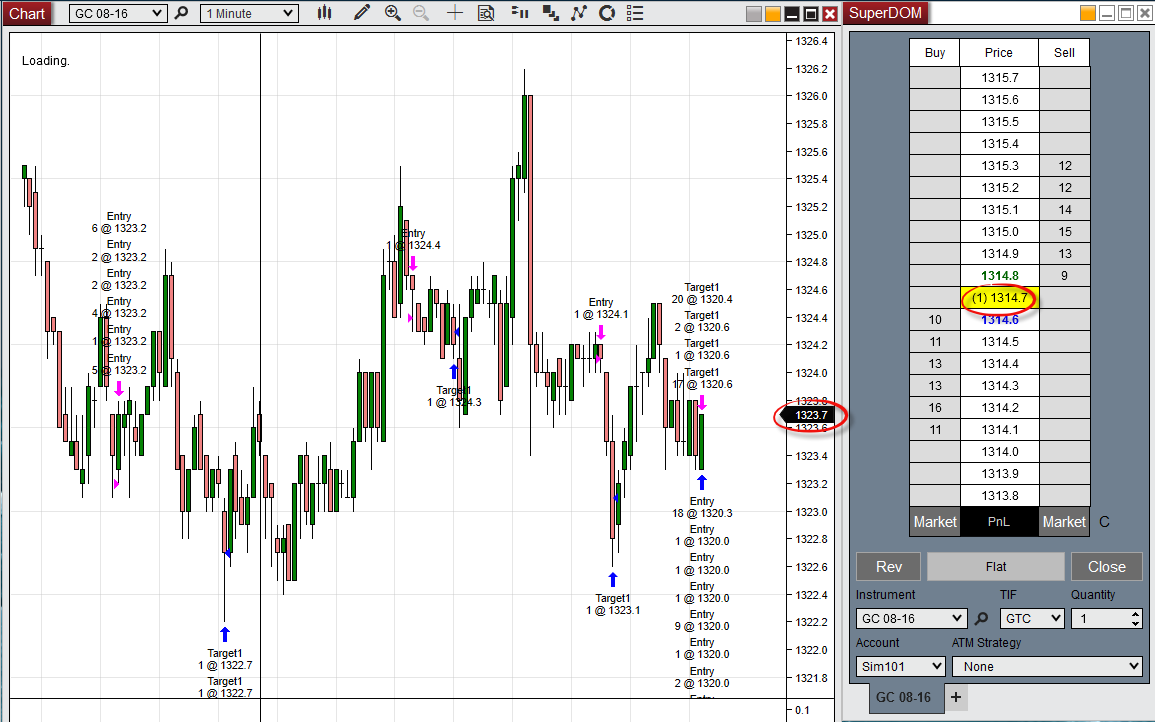Add a new SuperDOM tab with plus
This screenshot has height=722, width=1155.
956,697
